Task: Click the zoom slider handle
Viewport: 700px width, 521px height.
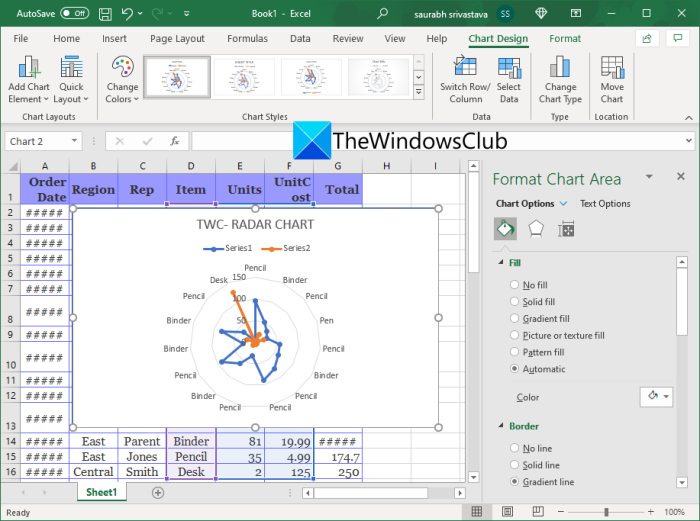Action: (x=606, y=512)
